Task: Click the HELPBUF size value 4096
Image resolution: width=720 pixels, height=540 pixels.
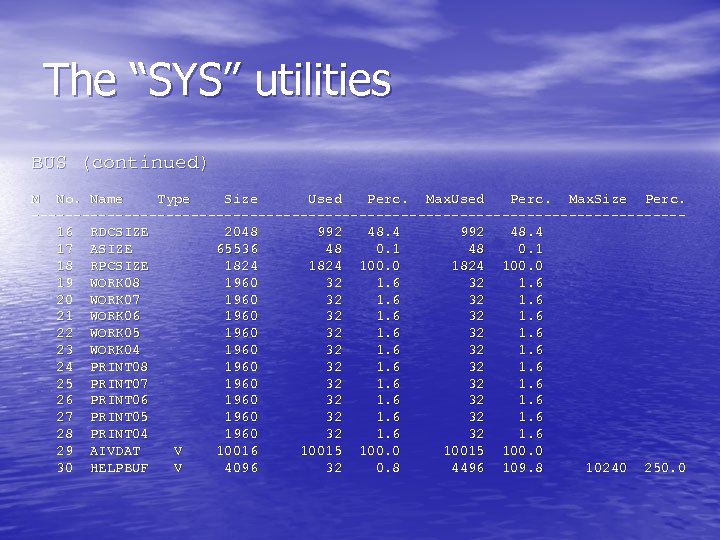Action: pos(241,468)
